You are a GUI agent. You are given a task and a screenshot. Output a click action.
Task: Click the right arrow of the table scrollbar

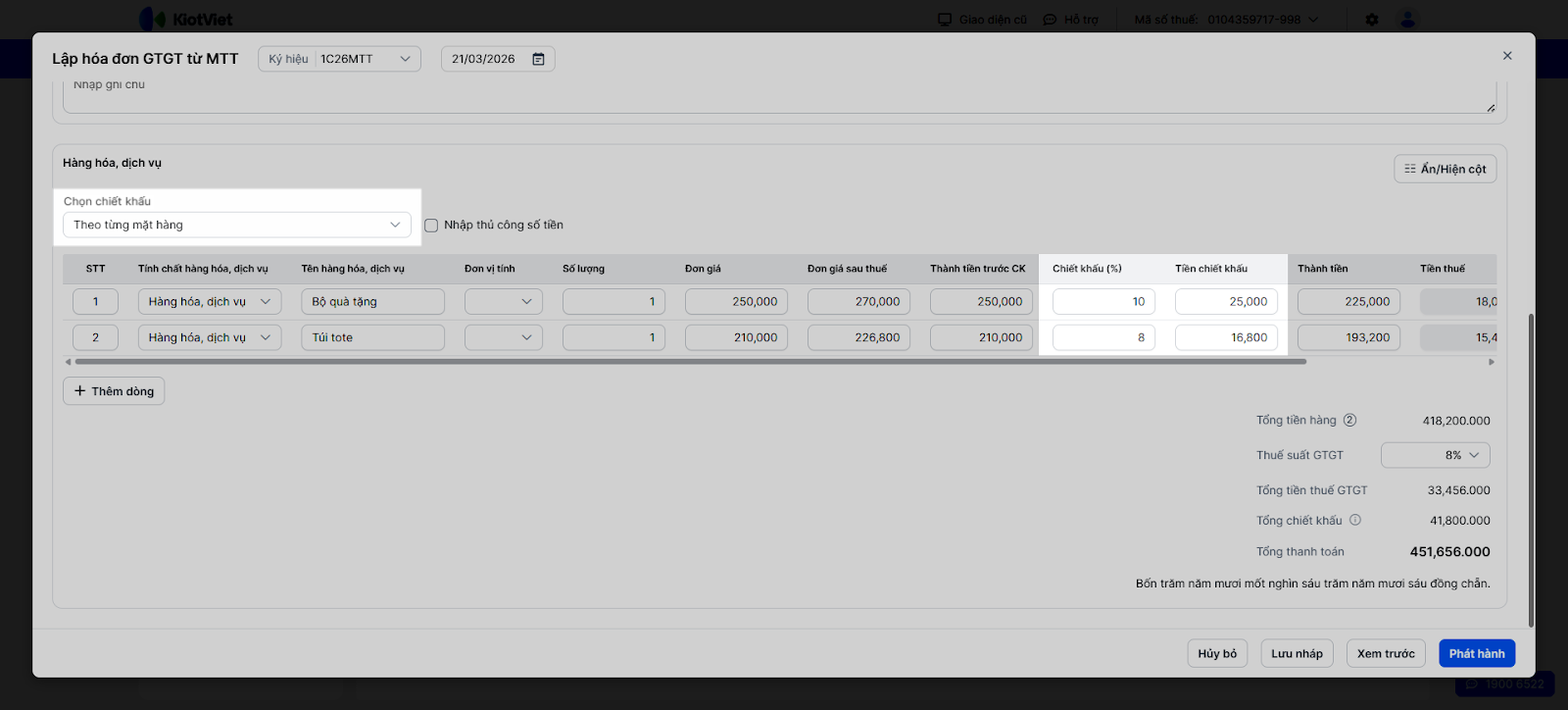pos(1492,362)
